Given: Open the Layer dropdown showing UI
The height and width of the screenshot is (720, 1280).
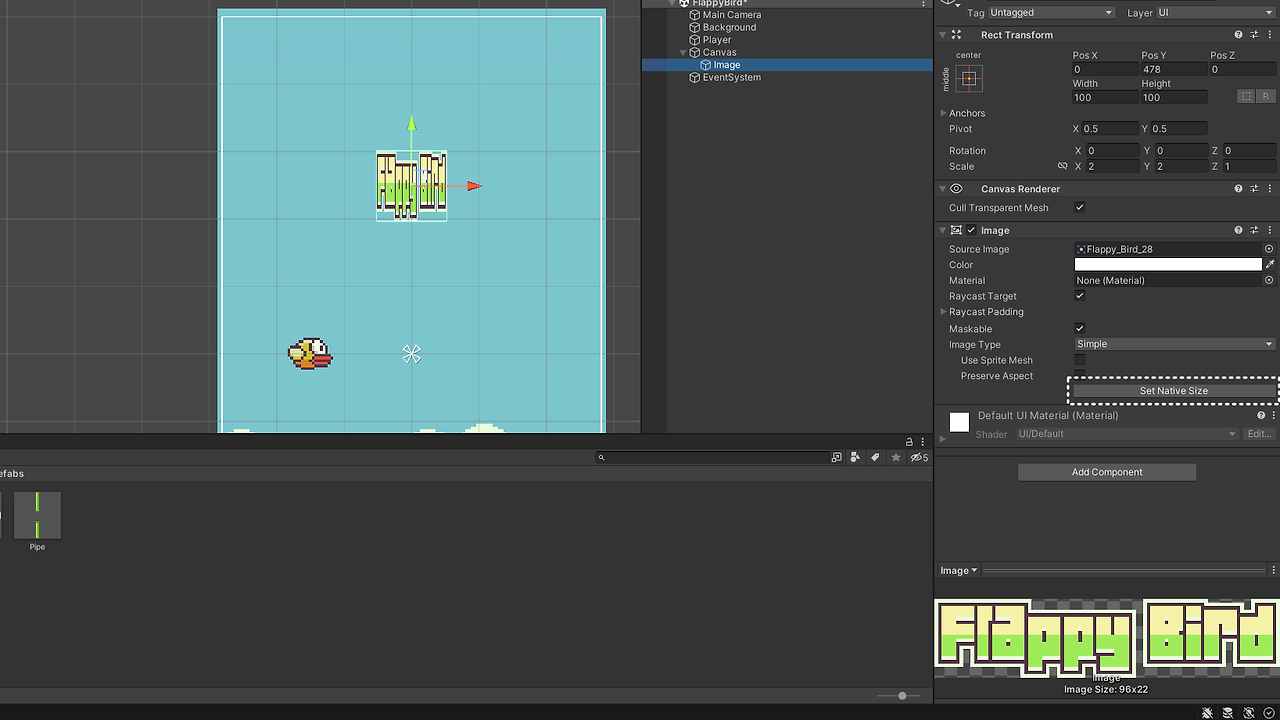Looking at the screenshot, I should click(1215, 12).
